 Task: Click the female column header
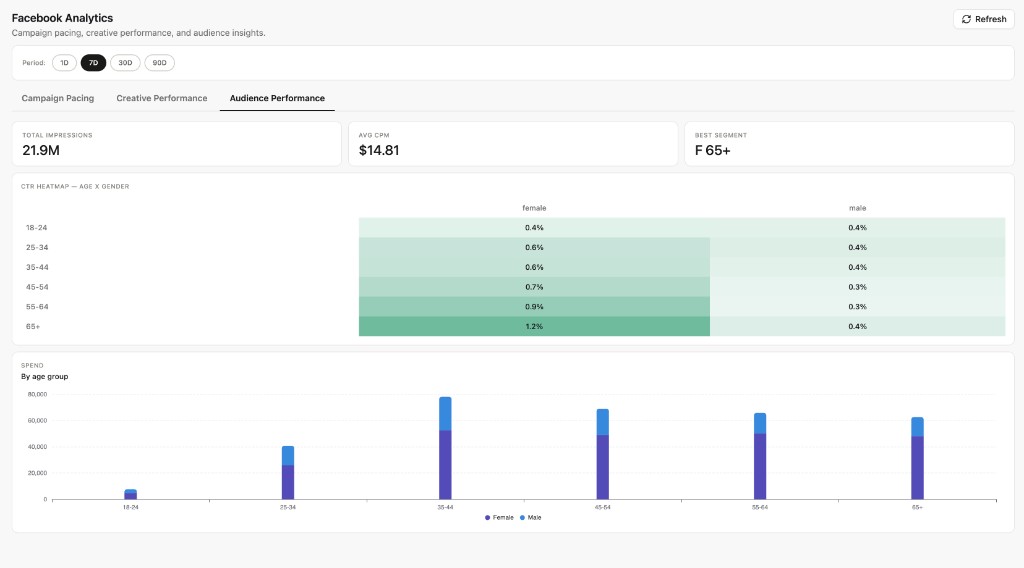click(x=534, y=208)
